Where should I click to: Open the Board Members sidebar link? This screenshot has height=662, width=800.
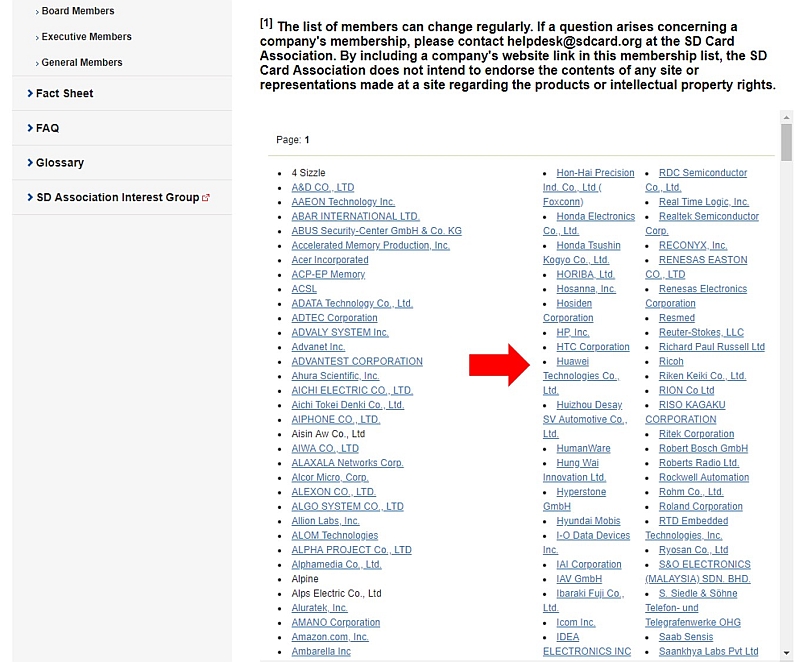click(x=78, y=11)
